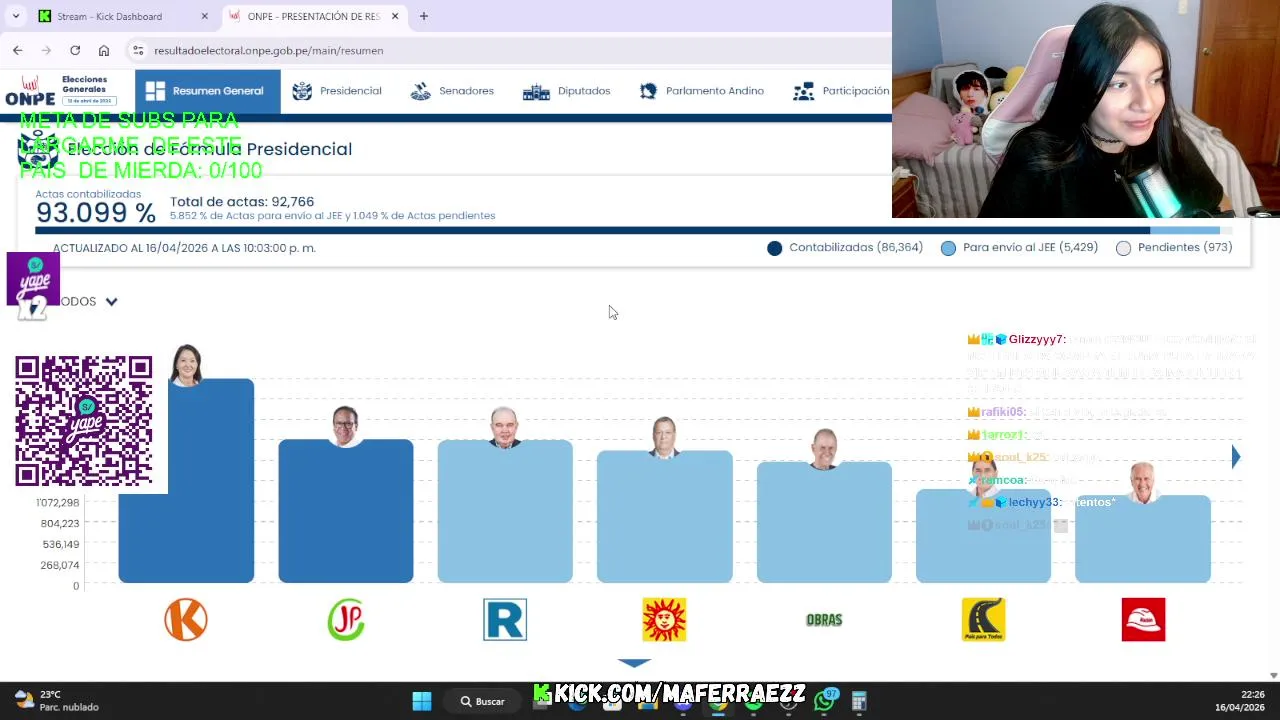Switch to Stream - Kick Dashboard tab
This screenshot has height=720, width=1280.
coord(123,16)
